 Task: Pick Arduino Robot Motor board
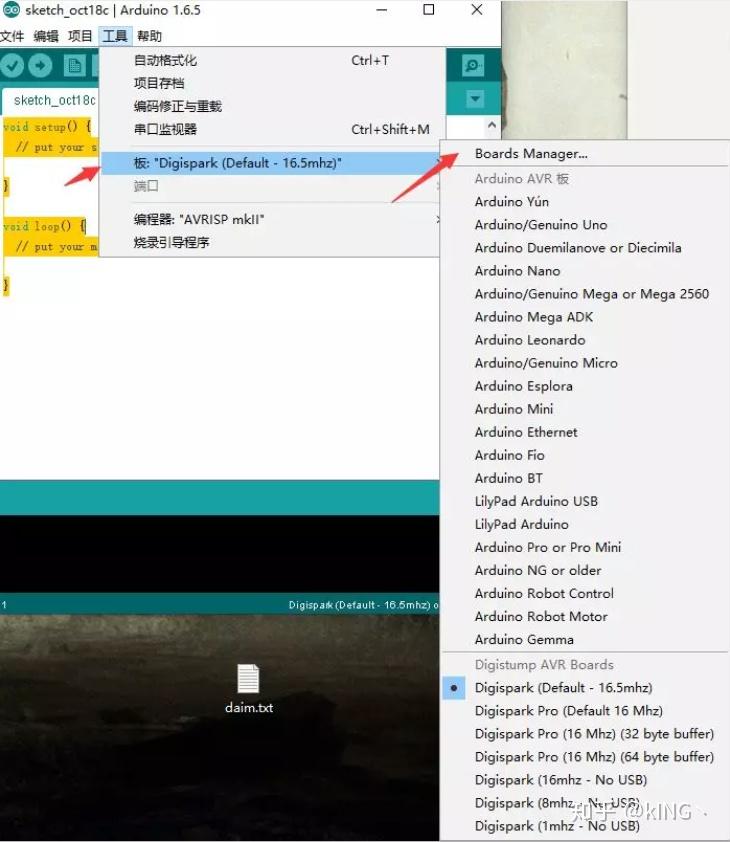click(584, 617)
